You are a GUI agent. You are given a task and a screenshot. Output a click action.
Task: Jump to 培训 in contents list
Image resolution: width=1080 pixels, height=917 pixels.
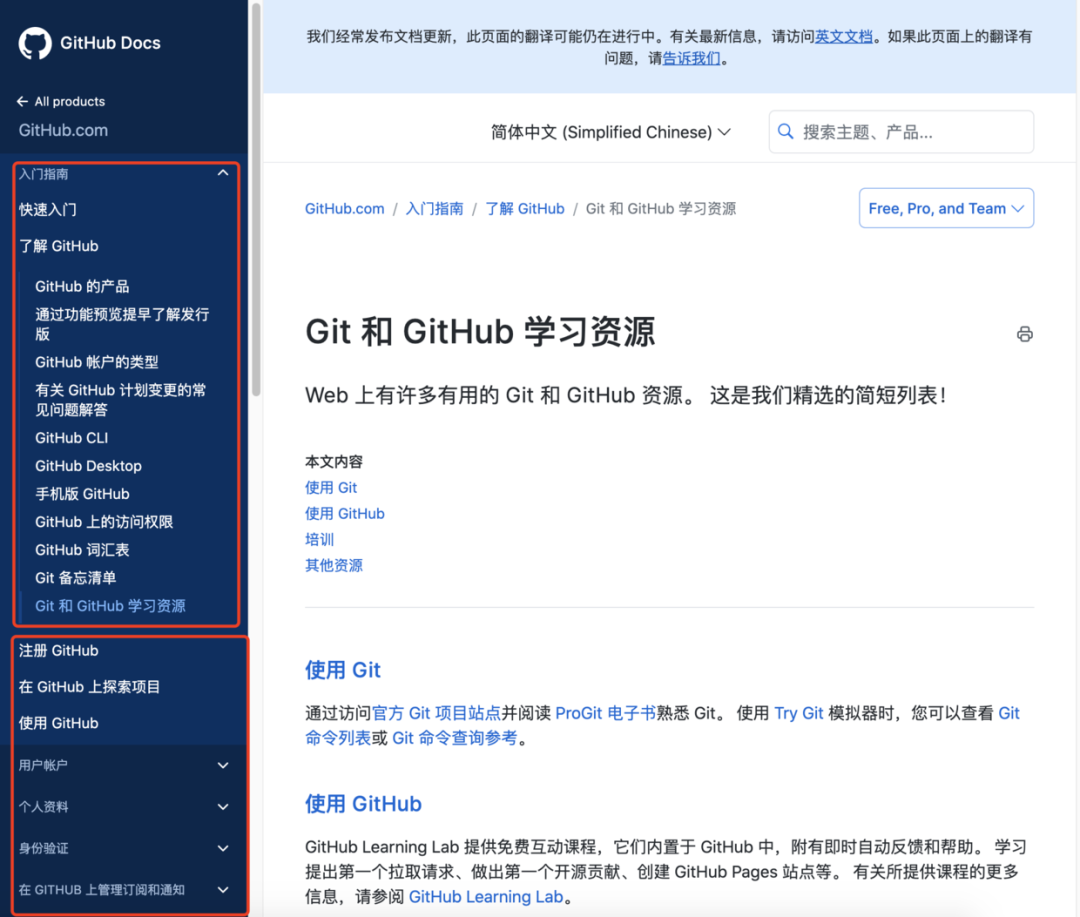320,539
